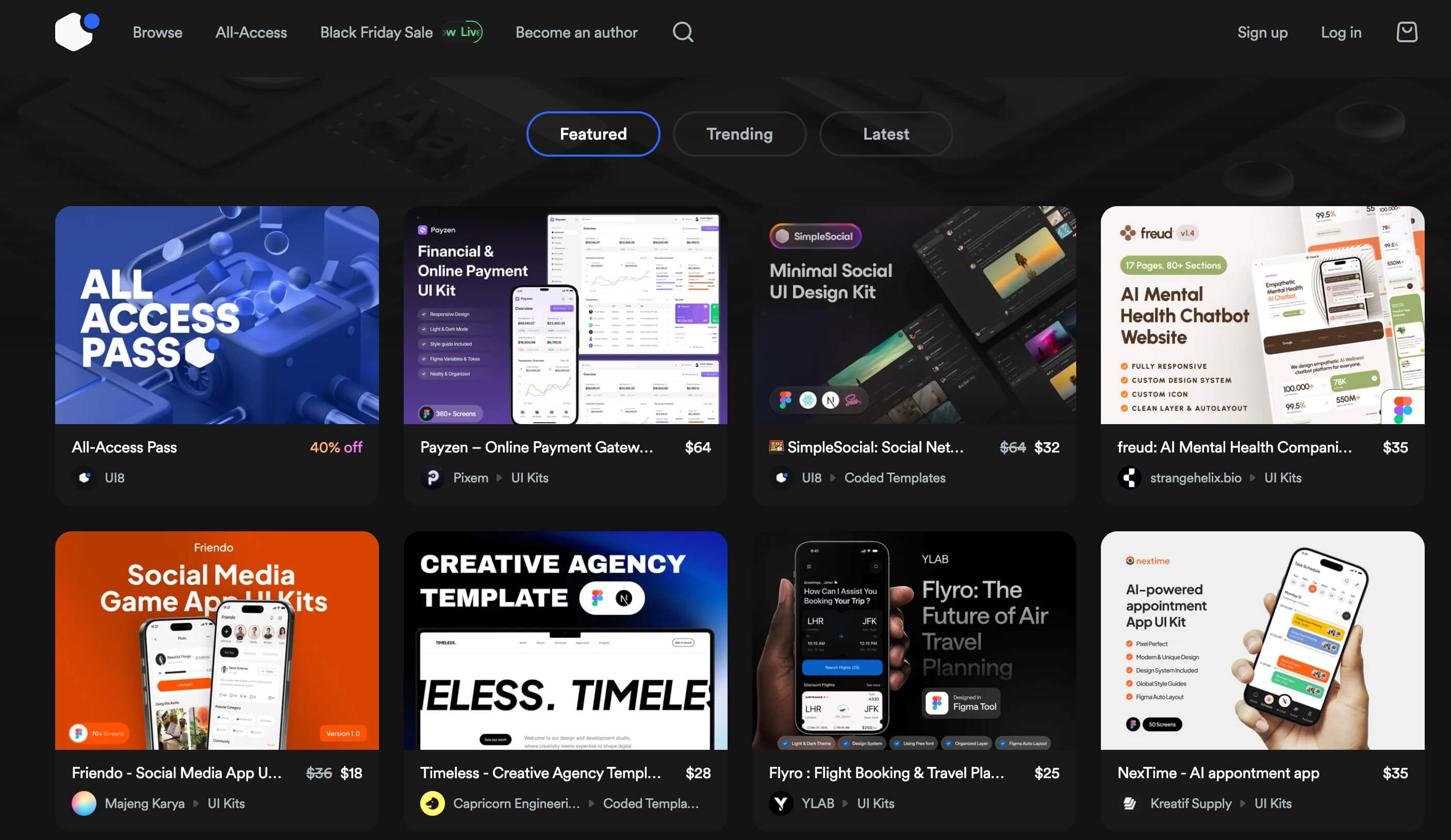Open the shopping bag cart icon

pos(1406,32)
